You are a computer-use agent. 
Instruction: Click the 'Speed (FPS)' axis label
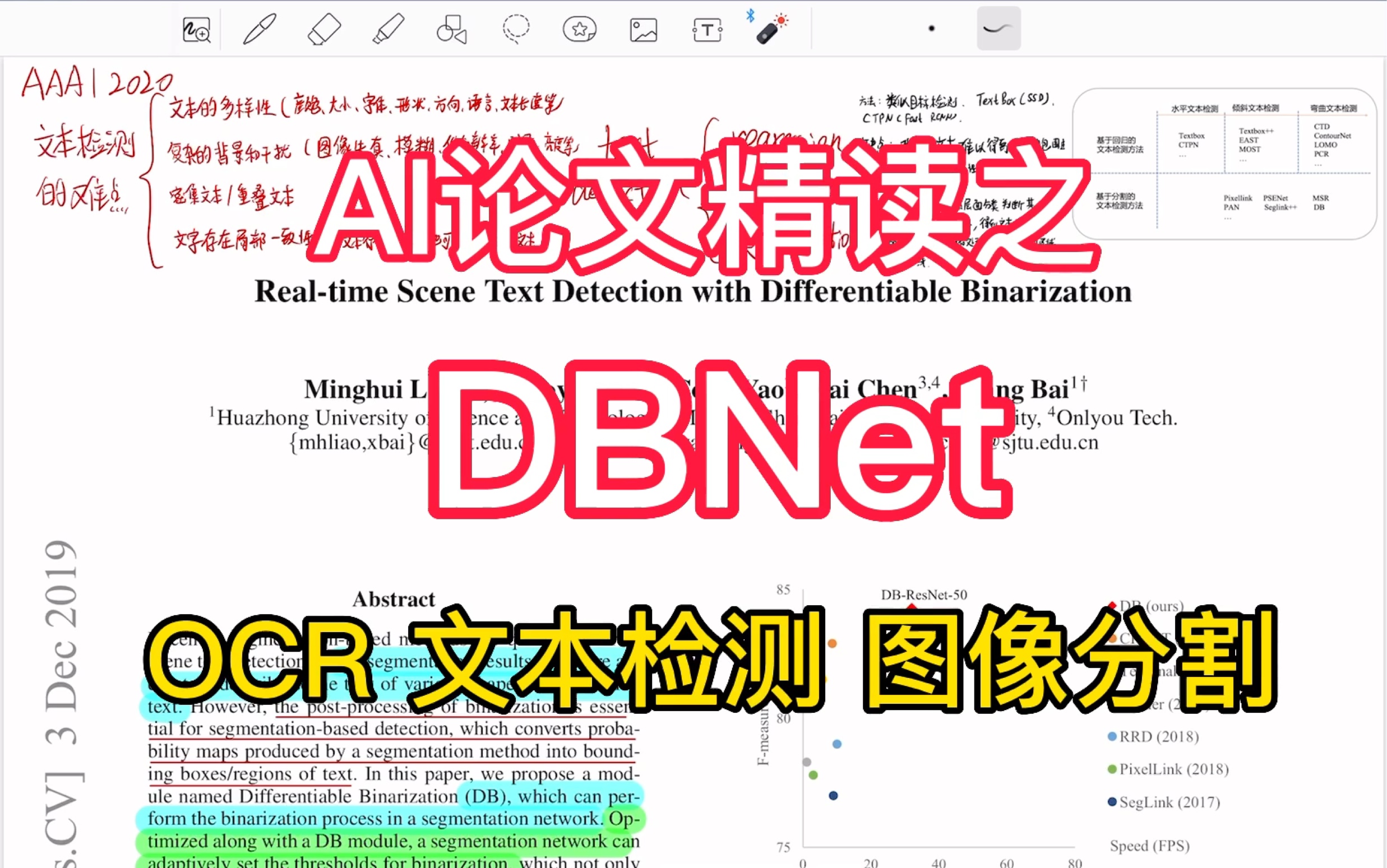pos(1150,846)
